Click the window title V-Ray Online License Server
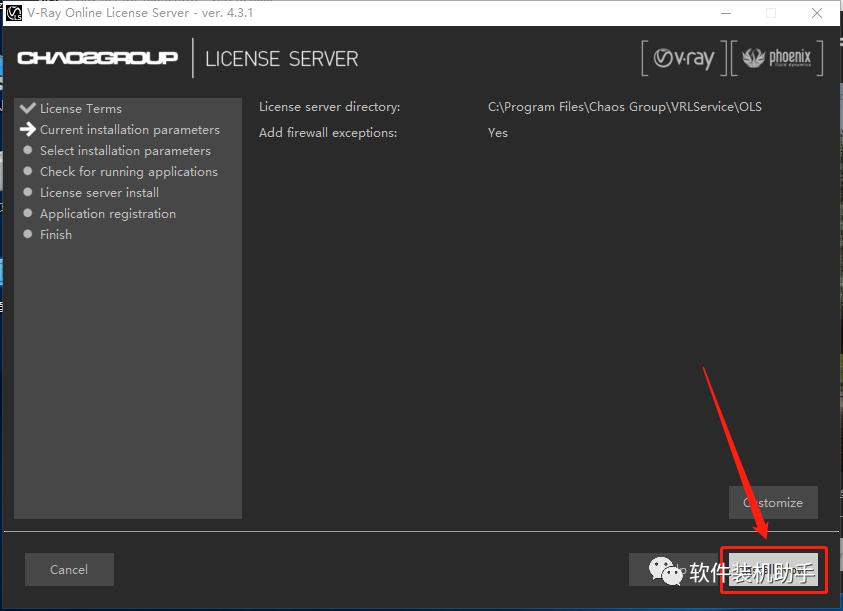843x611 pixels. tap(140, 13)
